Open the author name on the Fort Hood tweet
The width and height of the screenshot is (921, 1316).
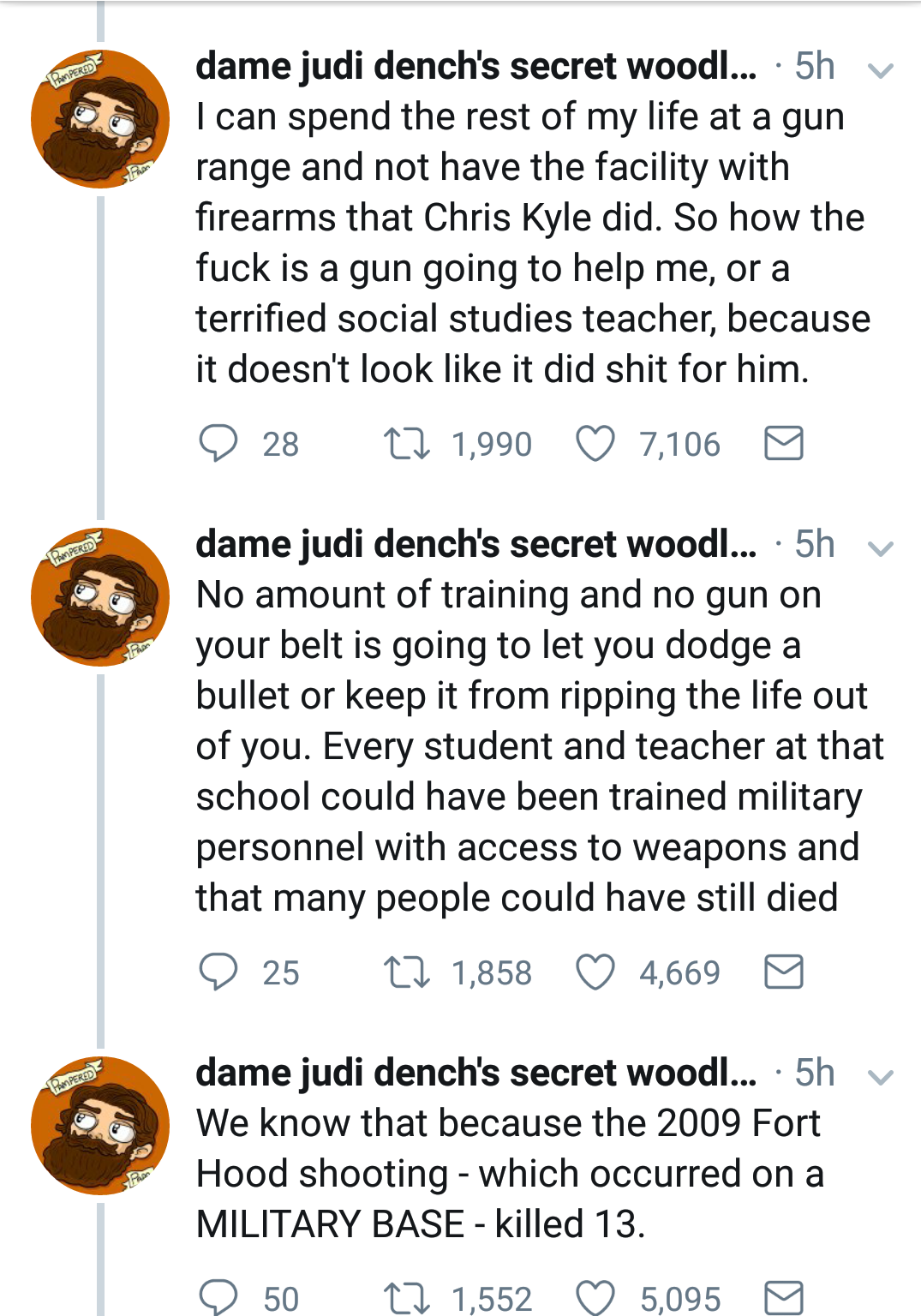coord(475,1073)
